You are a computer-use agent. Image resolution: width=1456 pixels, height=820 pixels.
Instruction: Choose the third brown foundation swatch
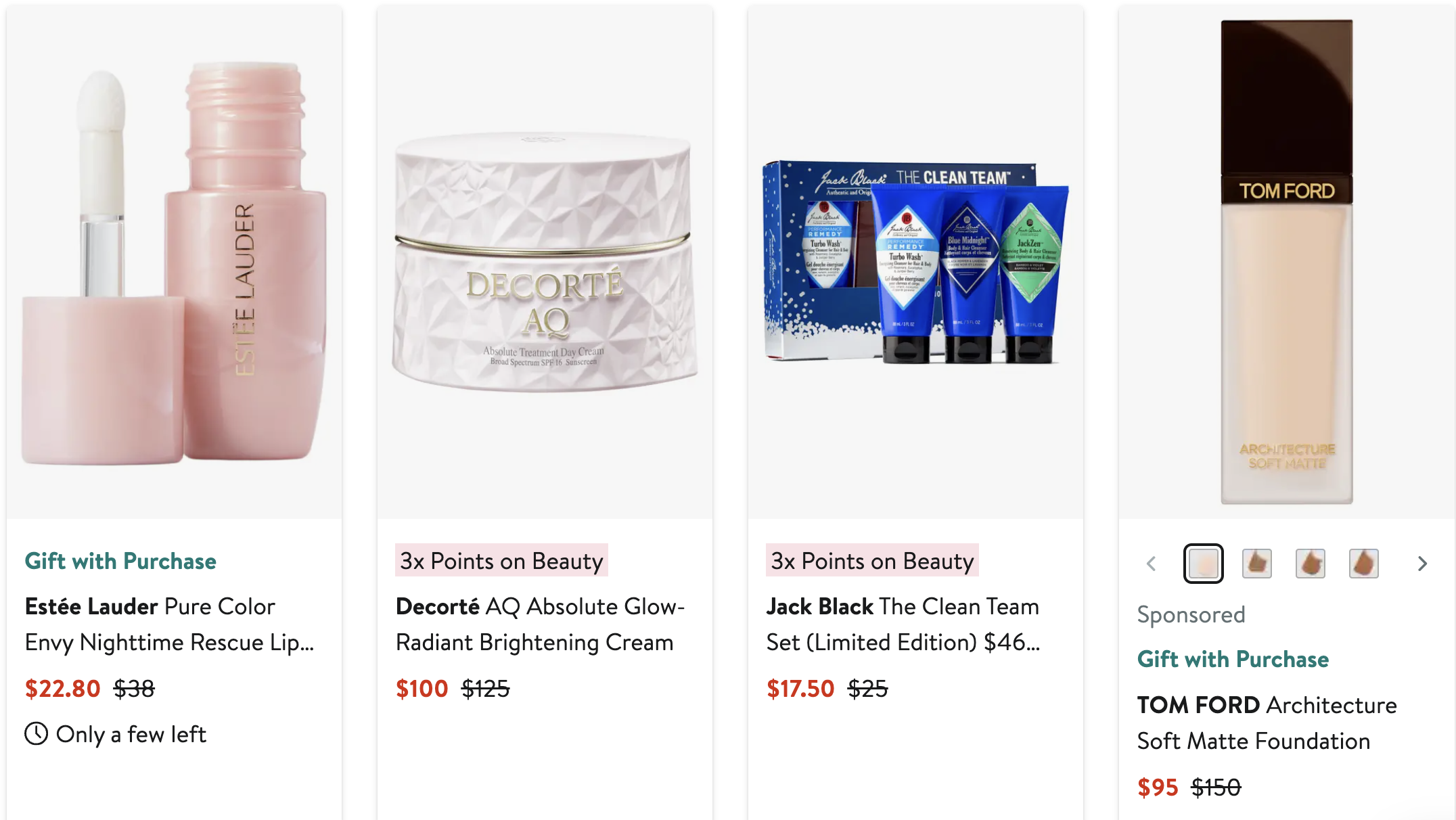click(x=1311, y=563)
